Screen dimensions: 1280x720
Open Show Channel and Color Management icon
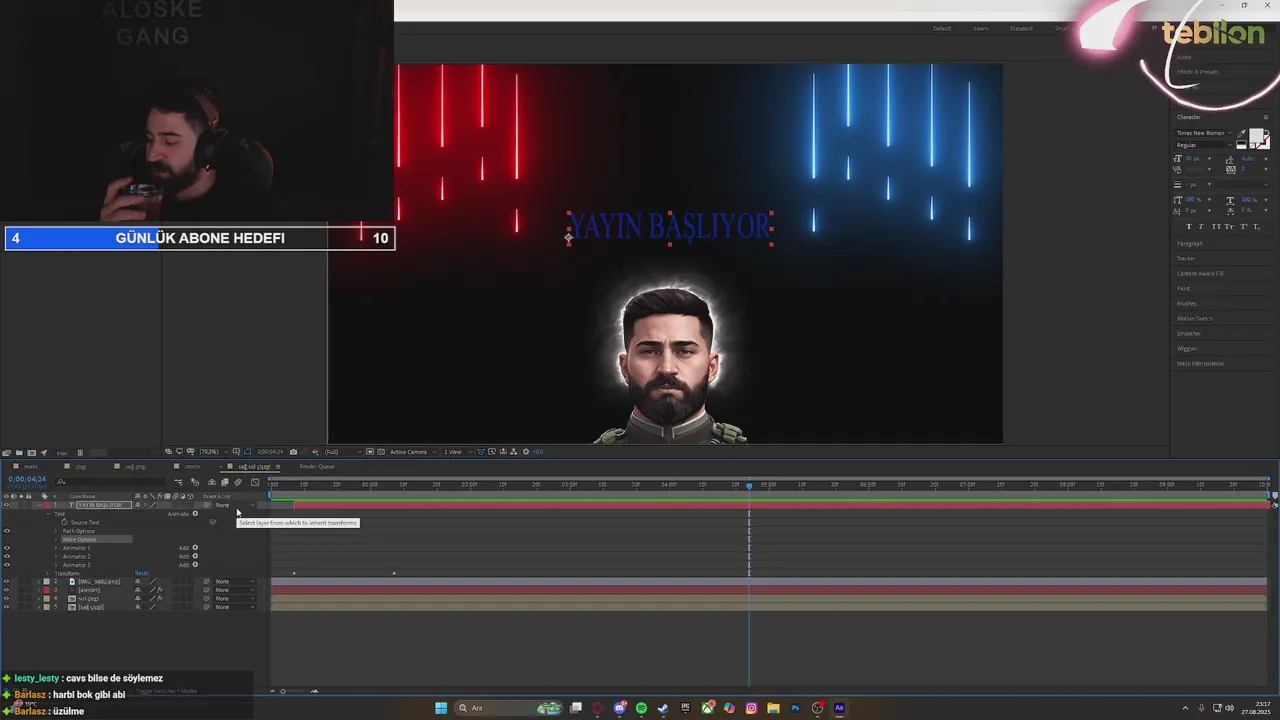click(x=315, y=452)
